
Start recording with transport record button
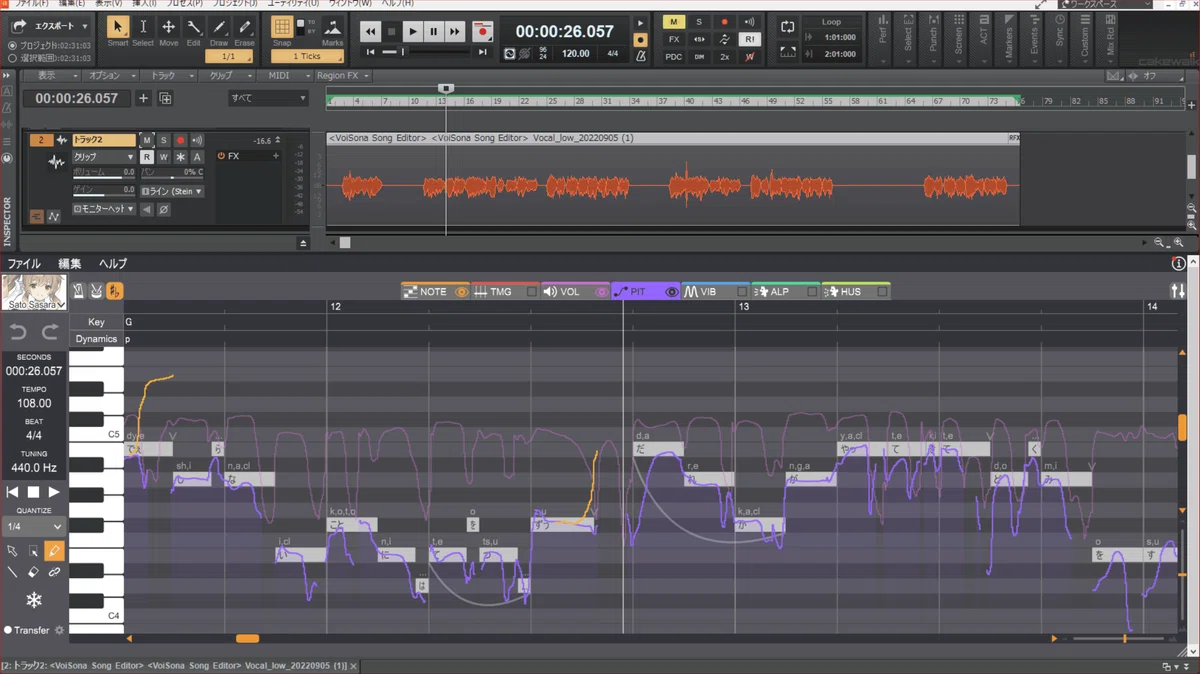coord(483,32)
